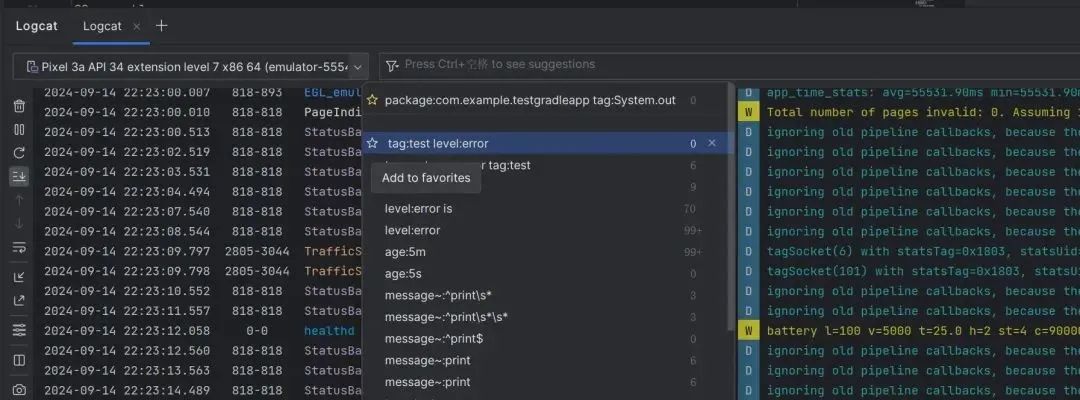Image resolution: width=1080 pixels, height=400 pixels.
Task: Star the tag:test level:error filter
Action: 373,143
